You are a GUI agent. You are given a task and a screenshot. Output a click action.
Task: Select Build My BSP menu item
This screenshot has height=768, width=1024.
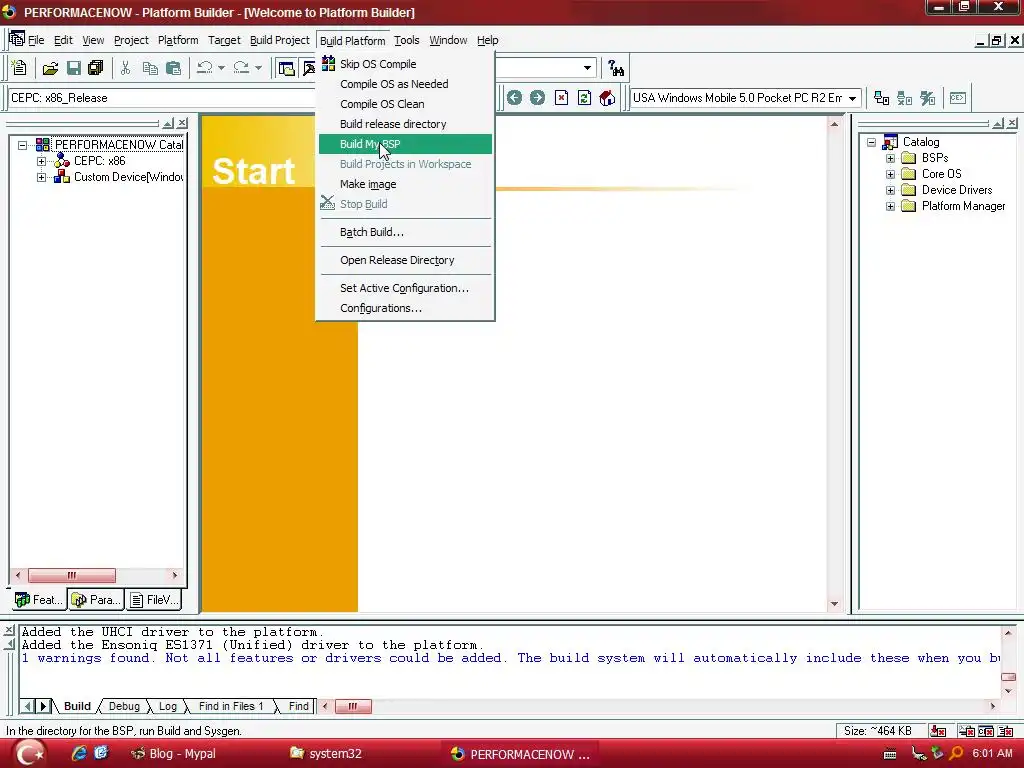click(405, 144)
